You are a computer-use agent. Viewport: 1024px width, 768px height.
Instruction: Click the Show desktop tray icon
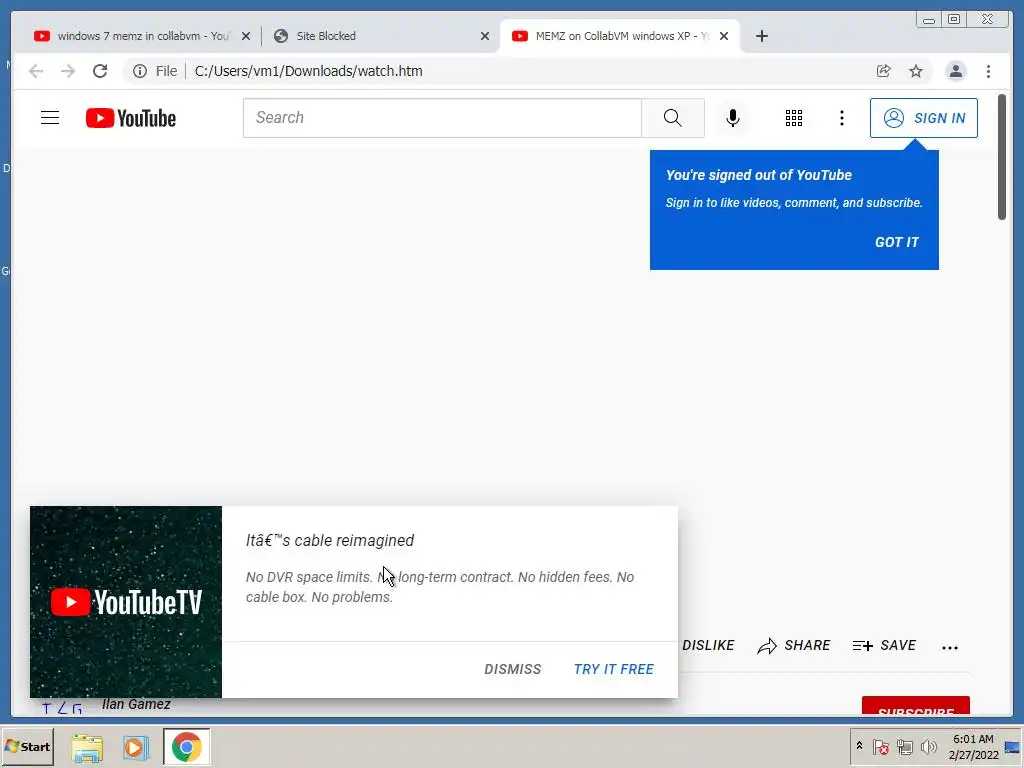click(1012, 747)
